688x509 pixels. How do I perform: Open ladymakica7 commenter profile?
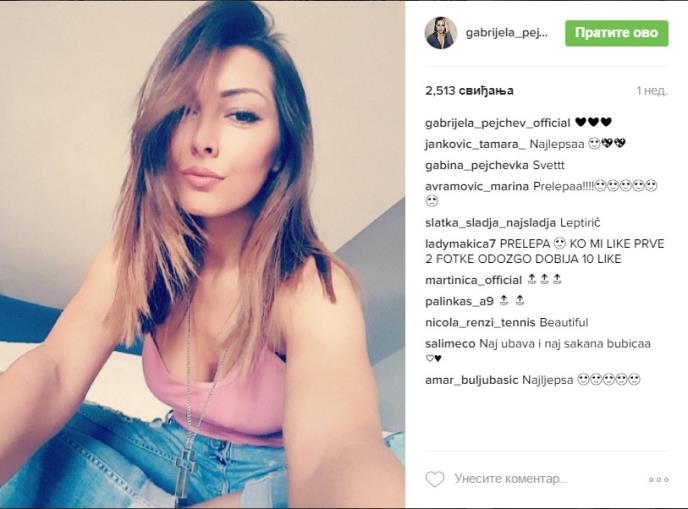[x=460, y=244]
